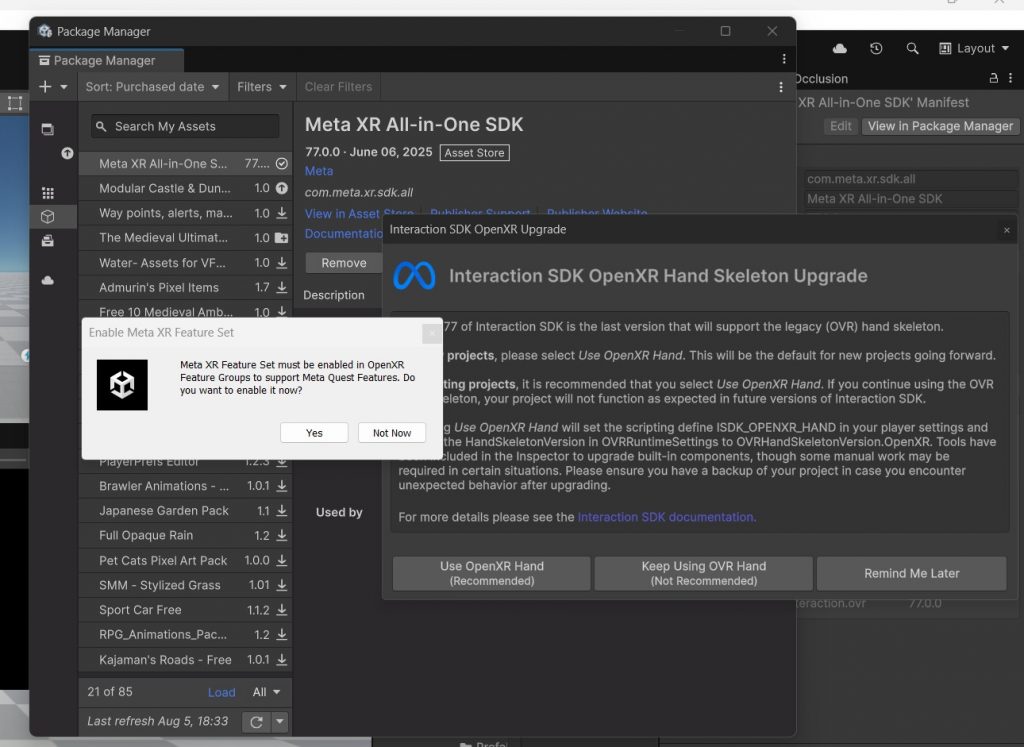This screenshot has height=747, width=1024.
Task: Select the Rect tool in Scene view
Action: [x=14, y=103]
